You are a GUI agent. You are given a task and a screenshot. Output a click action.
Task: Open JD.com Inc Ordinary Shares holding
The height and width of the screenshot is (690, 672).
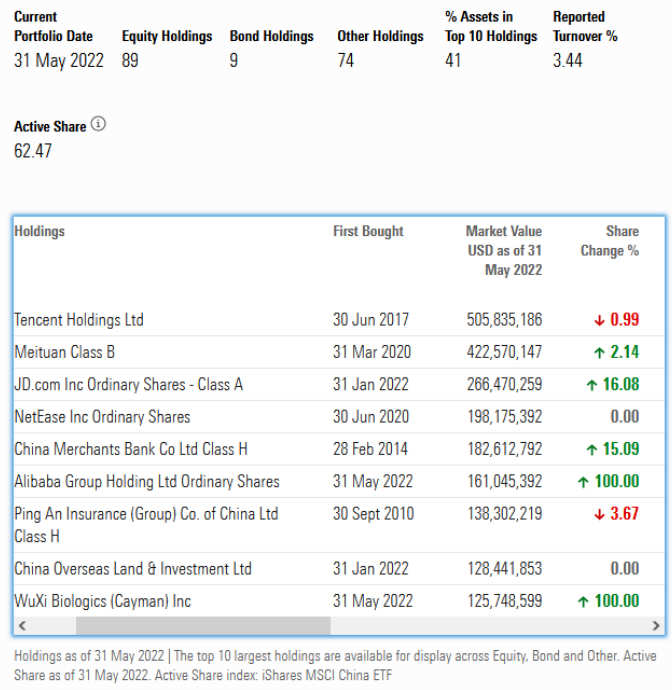tap(129, 384)
